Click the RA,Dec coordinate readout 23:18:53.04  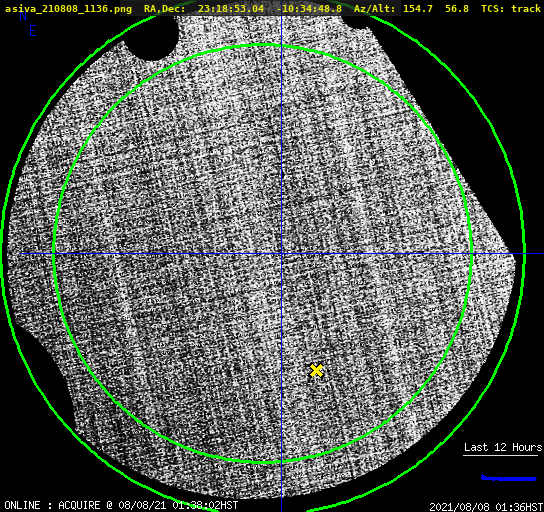pyautogui.click(x=231, y=9)
